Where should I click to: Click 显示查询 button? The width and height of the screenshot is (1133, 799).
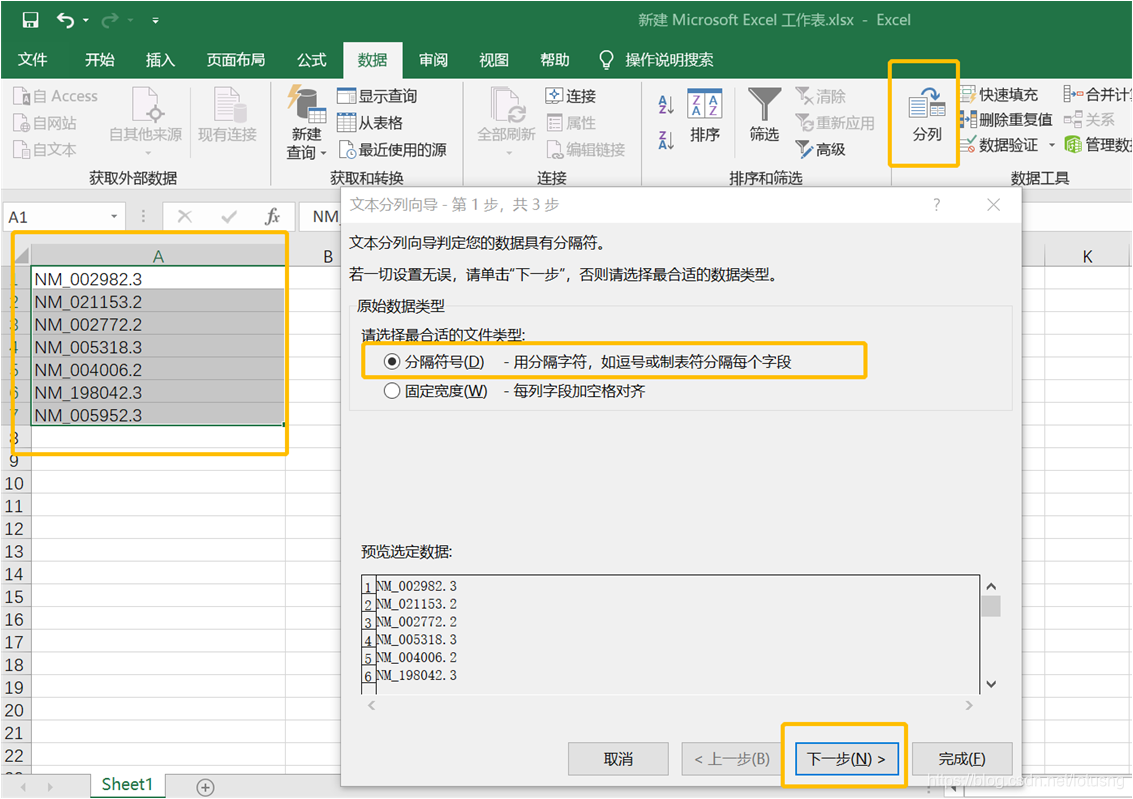377,96
